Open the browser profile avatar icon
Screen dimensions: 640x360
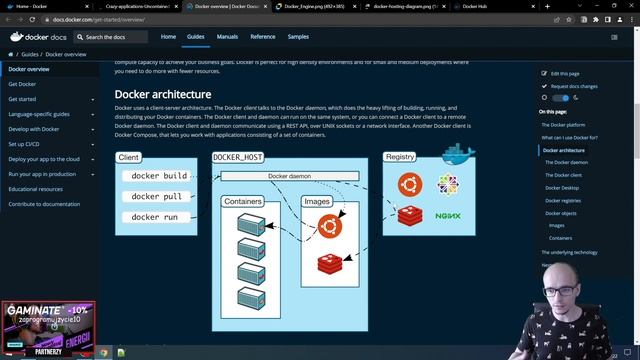click(620, 20)
